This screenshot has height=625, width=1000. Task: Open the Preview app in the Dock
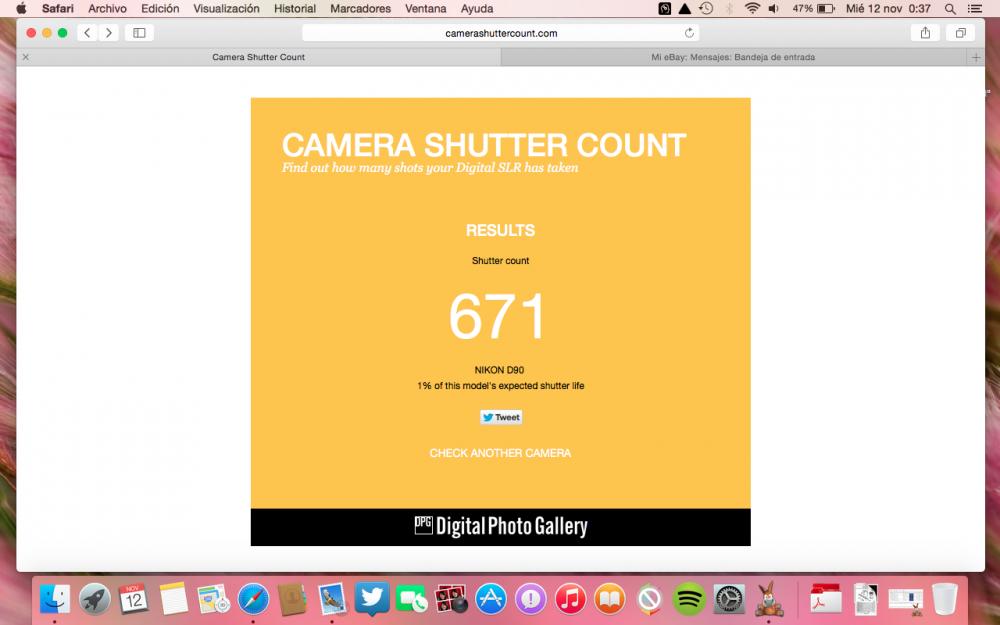pos(332,599)
